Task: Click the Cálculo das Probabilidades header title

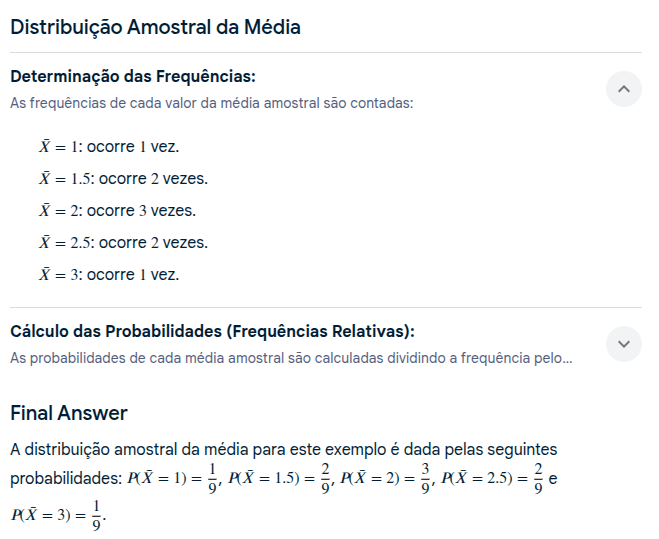Action: 212,332
